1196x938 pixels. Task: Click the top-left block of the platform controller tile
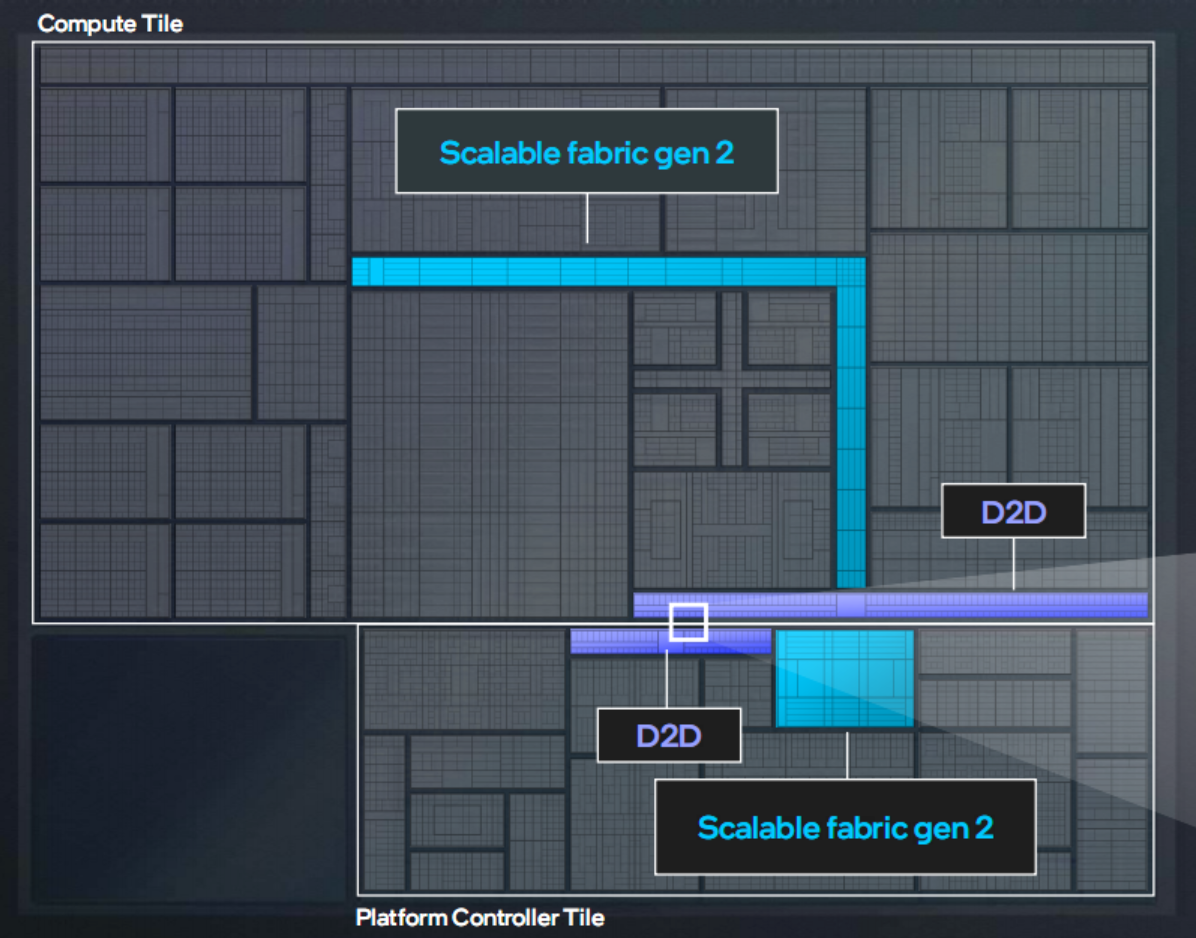tap(464, 679)
